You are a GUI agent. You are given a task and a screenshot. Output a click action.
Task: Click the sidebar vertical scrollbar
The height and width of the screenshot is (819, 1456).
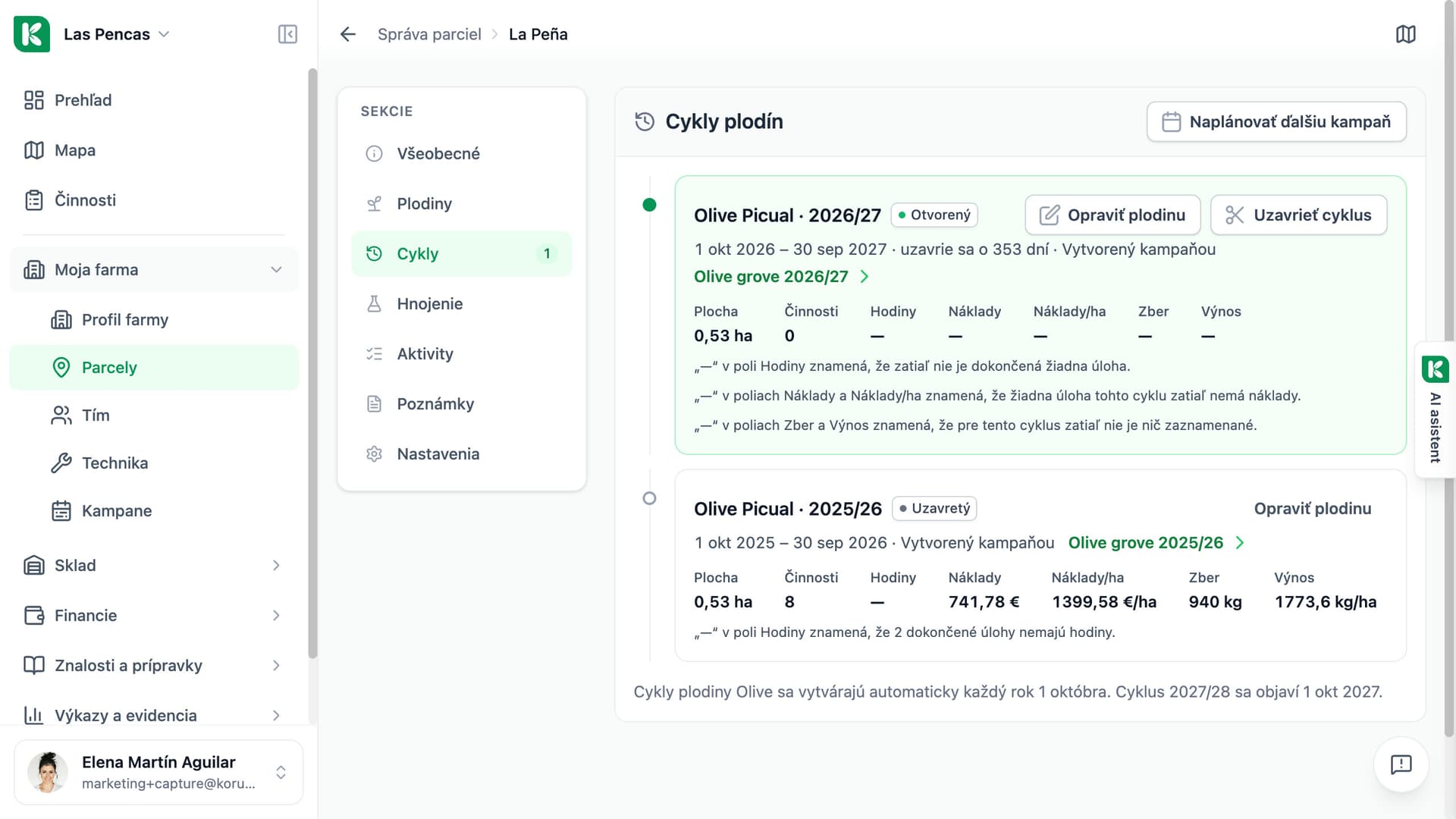(312, 364)
